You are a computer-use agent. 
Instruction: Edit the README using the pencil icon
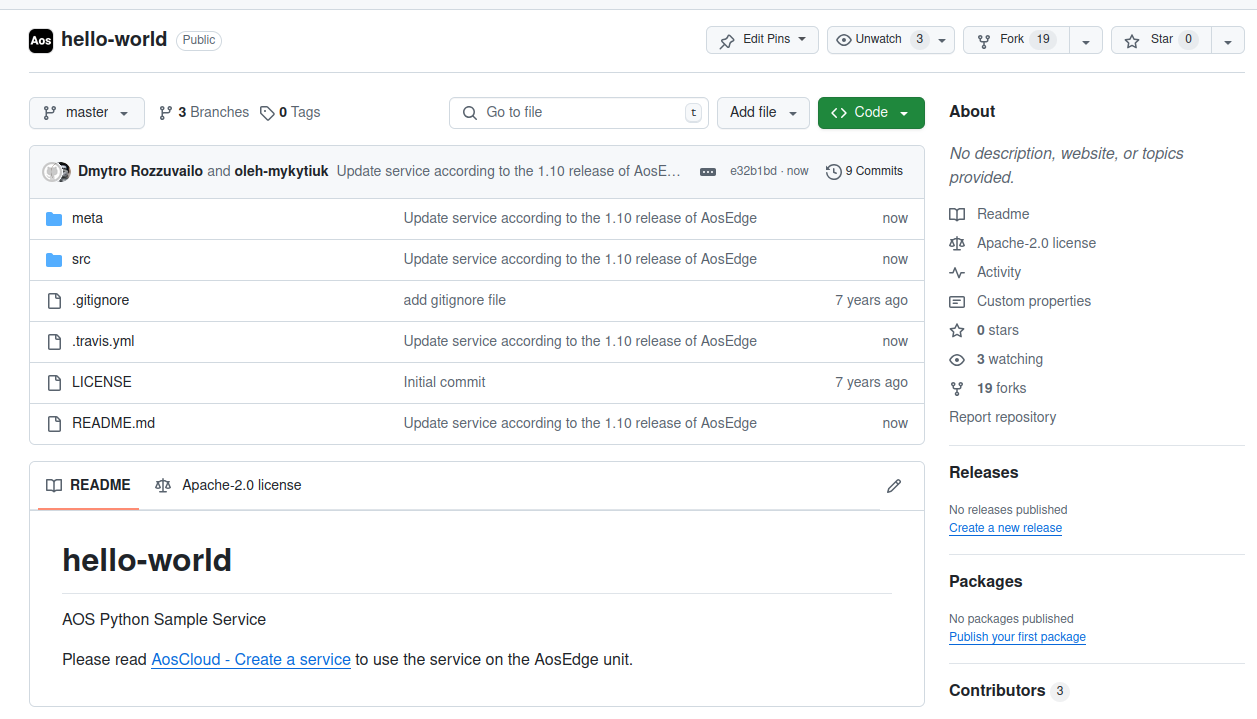893,485
